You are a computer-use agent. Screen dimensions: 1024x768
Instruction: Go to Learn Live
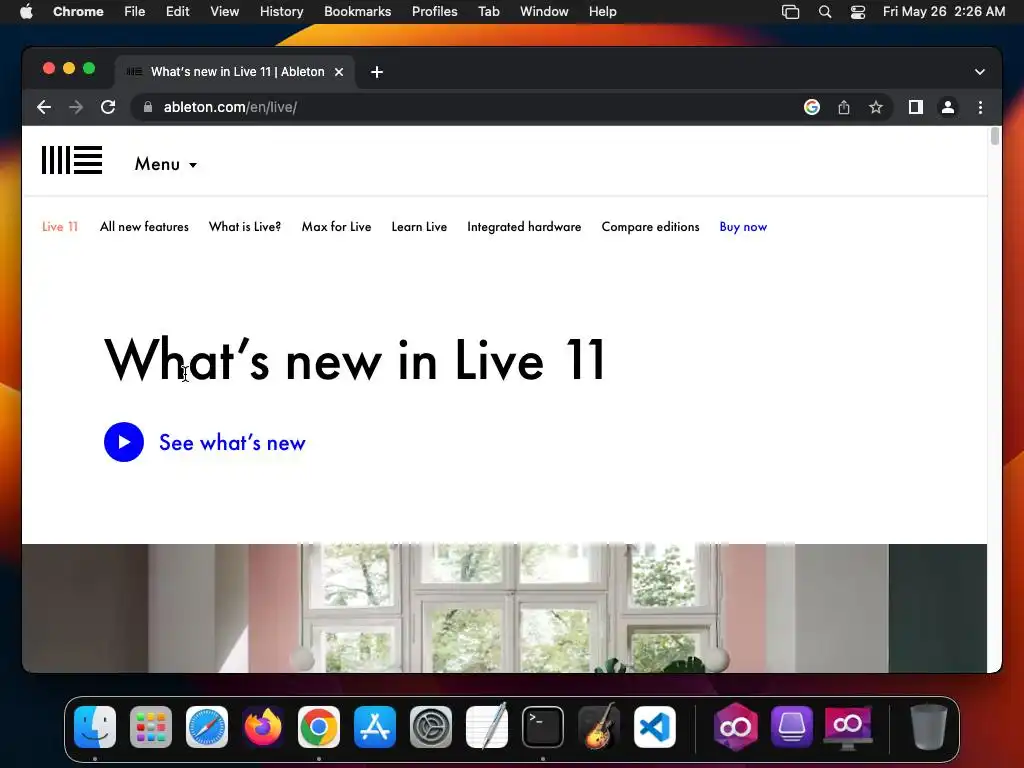pos(419,227)
